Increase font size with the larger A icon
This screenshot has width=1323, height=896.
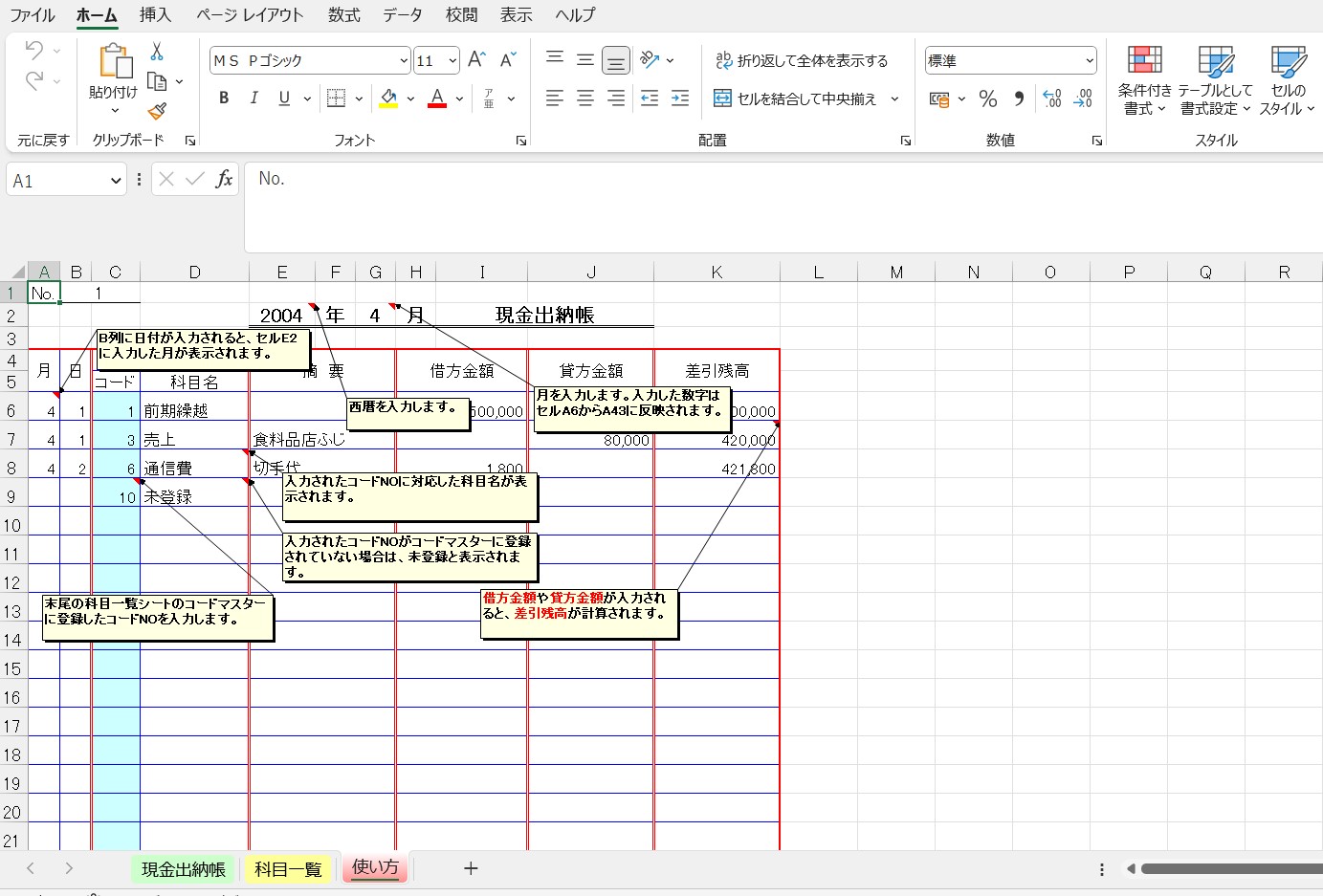[476, 60]
